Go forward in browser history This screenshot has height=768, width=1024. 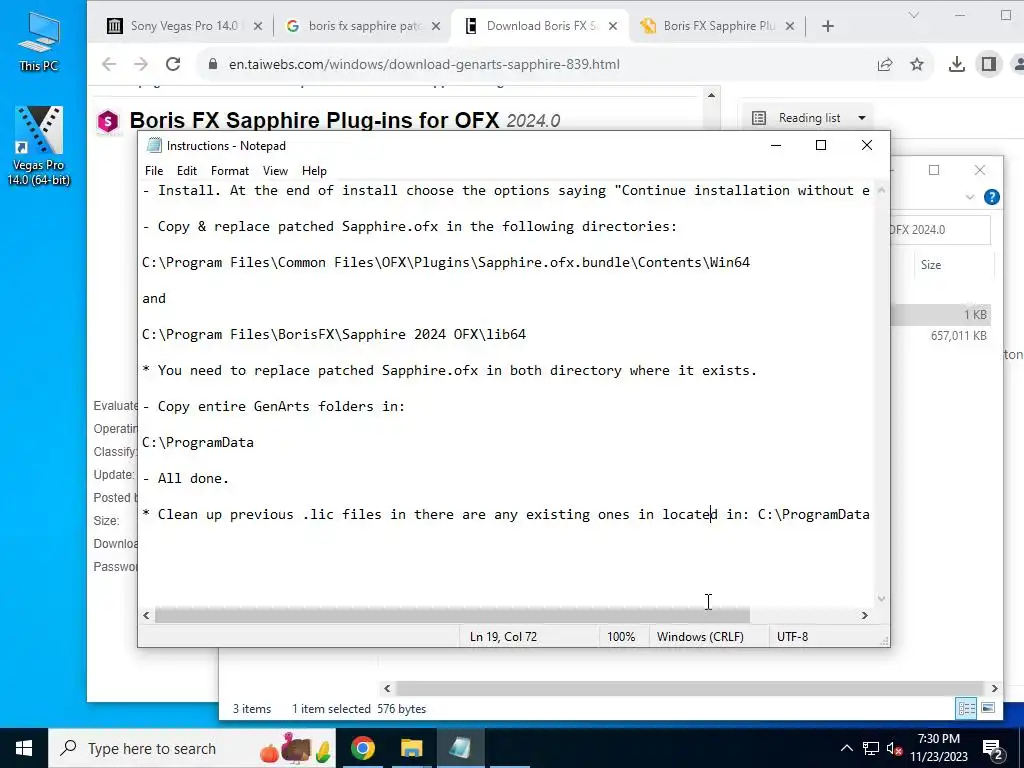[140, 64]
